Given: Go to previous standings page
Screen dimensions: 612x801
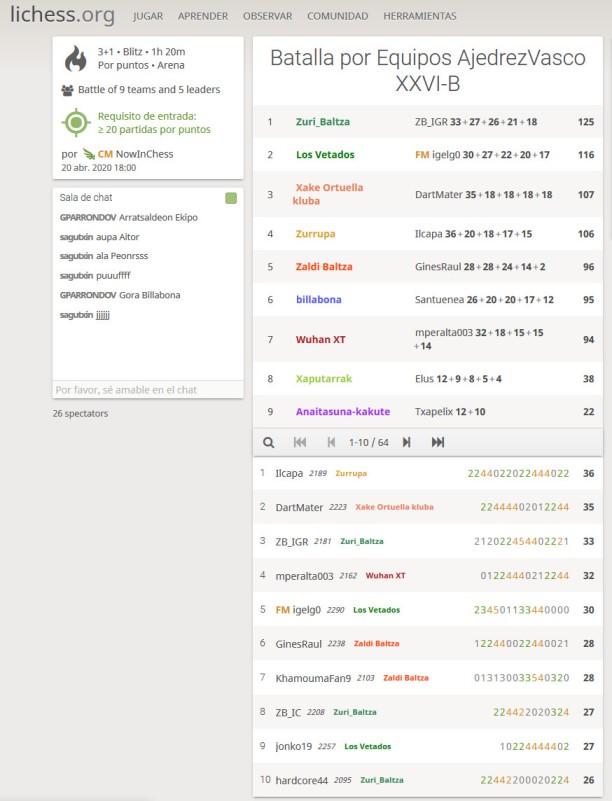Looking at the screenshot, I should 331,442.
